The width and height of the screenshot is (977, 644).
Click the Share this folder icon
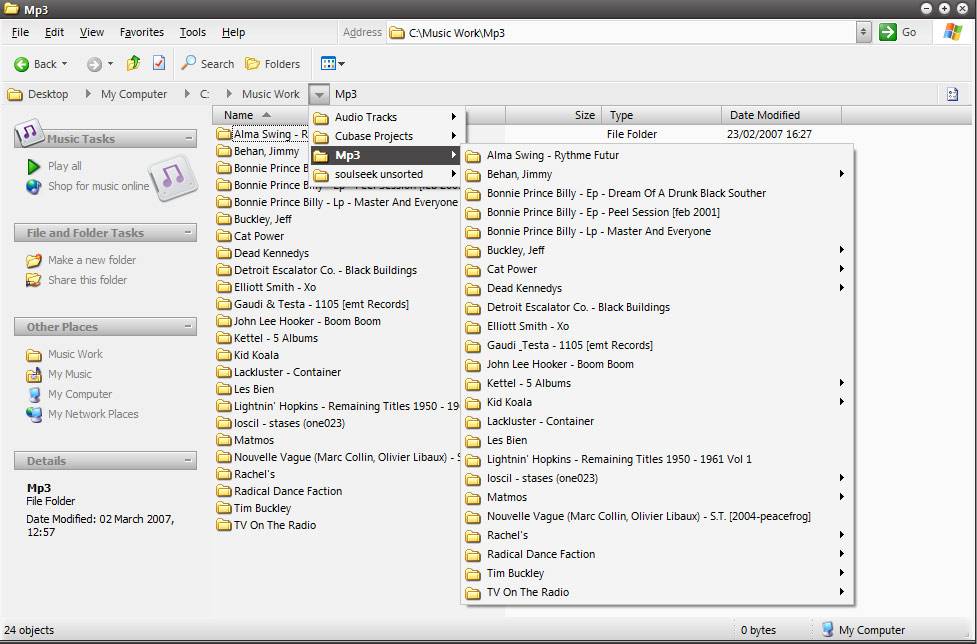(x=34, y=280)
